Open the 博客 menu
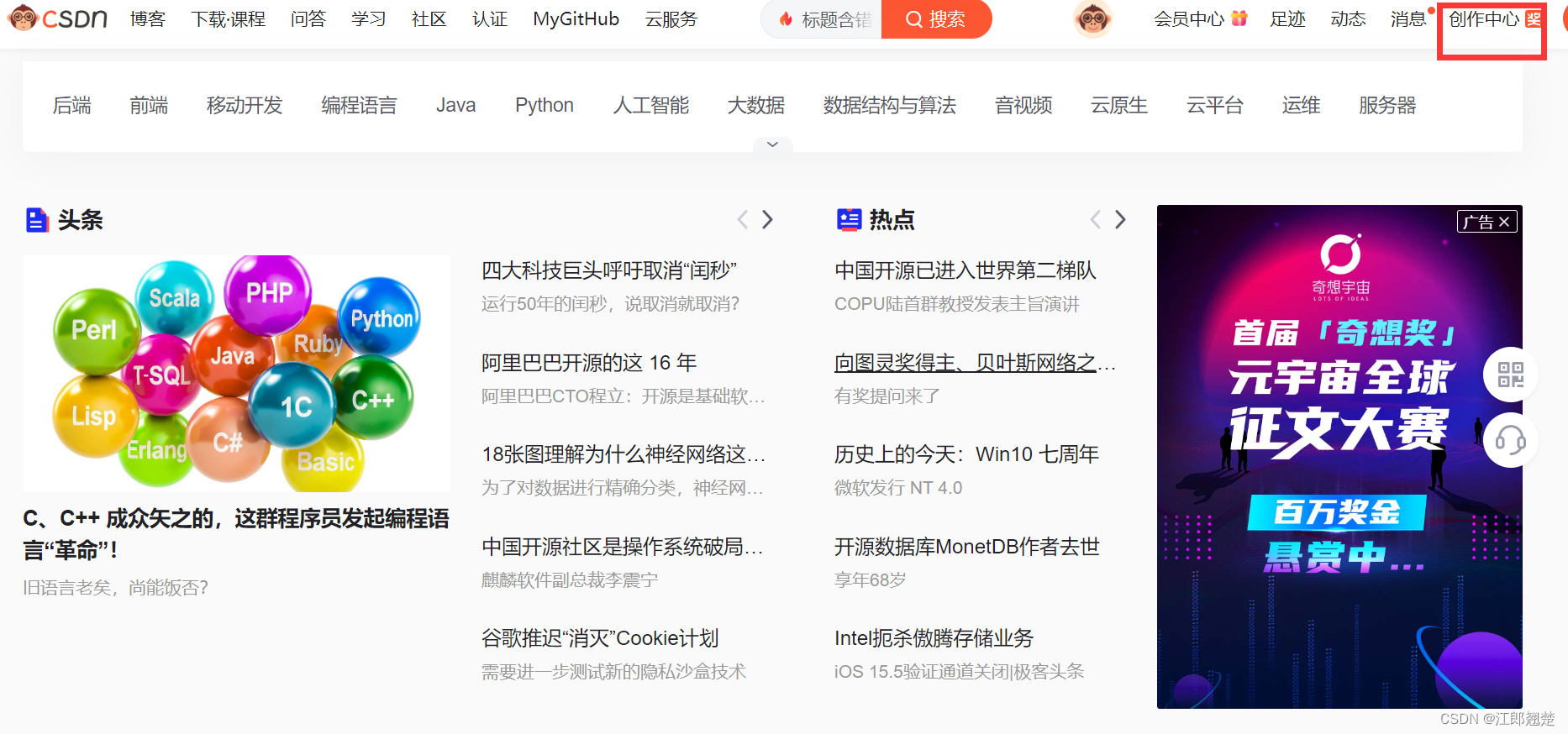1568x734 pixels. pyautogui.click(x=148, y=19)
